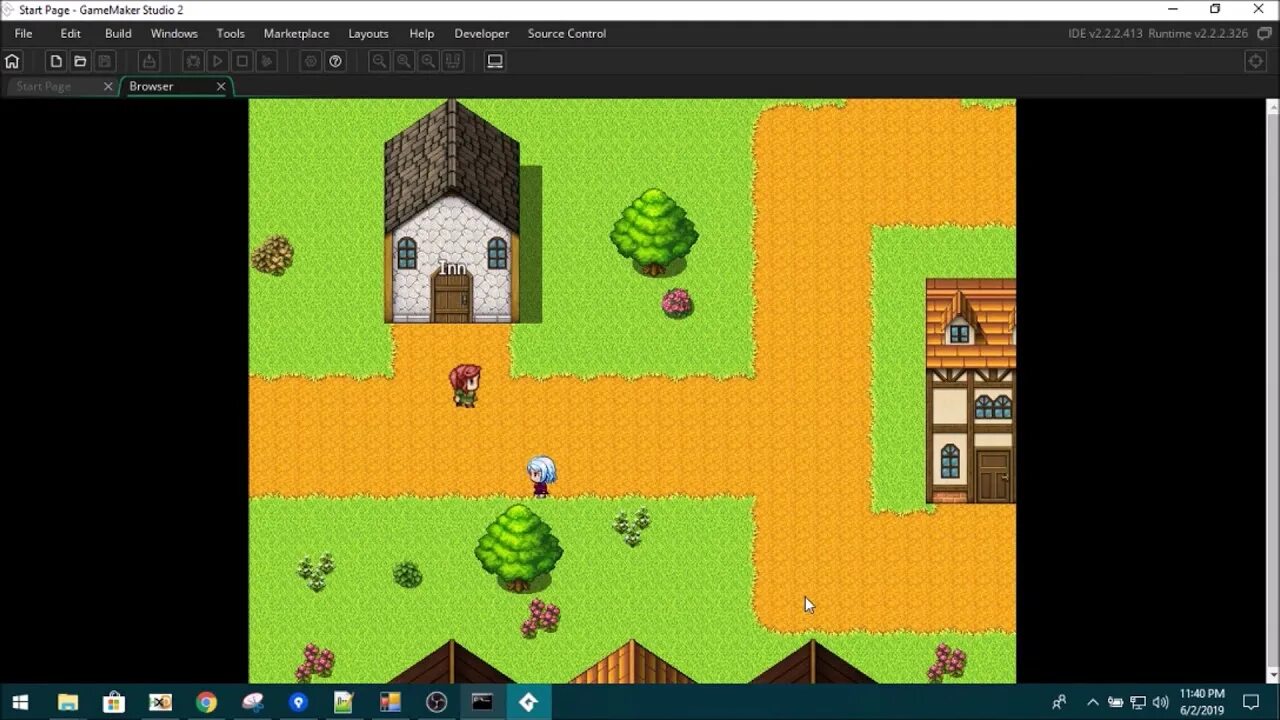Start the debugger with the bug icon
The width and height of the screenshot is (1280, 720).
tap(193, 61)
